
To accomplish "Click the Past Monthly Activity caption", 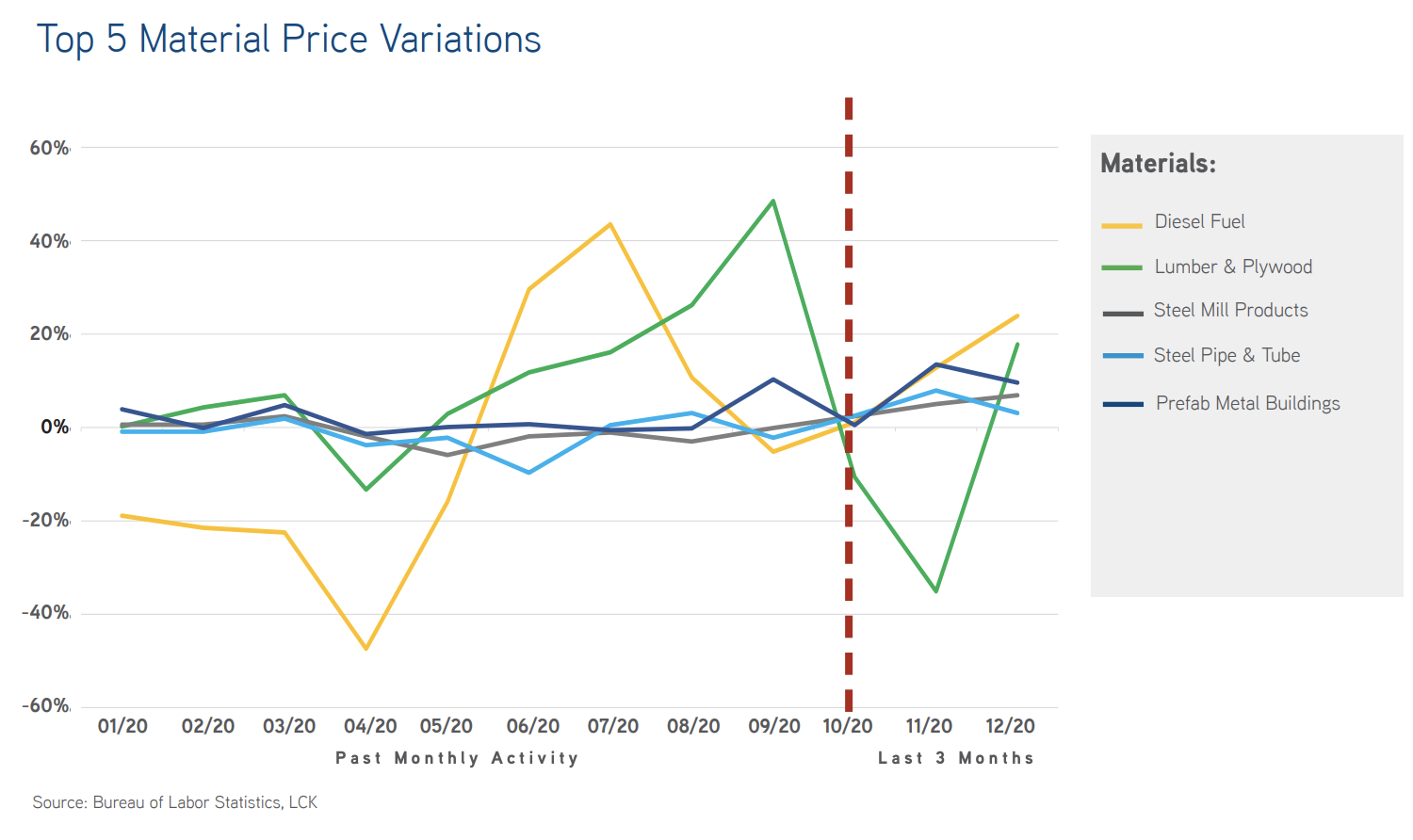I will point(457,758).
